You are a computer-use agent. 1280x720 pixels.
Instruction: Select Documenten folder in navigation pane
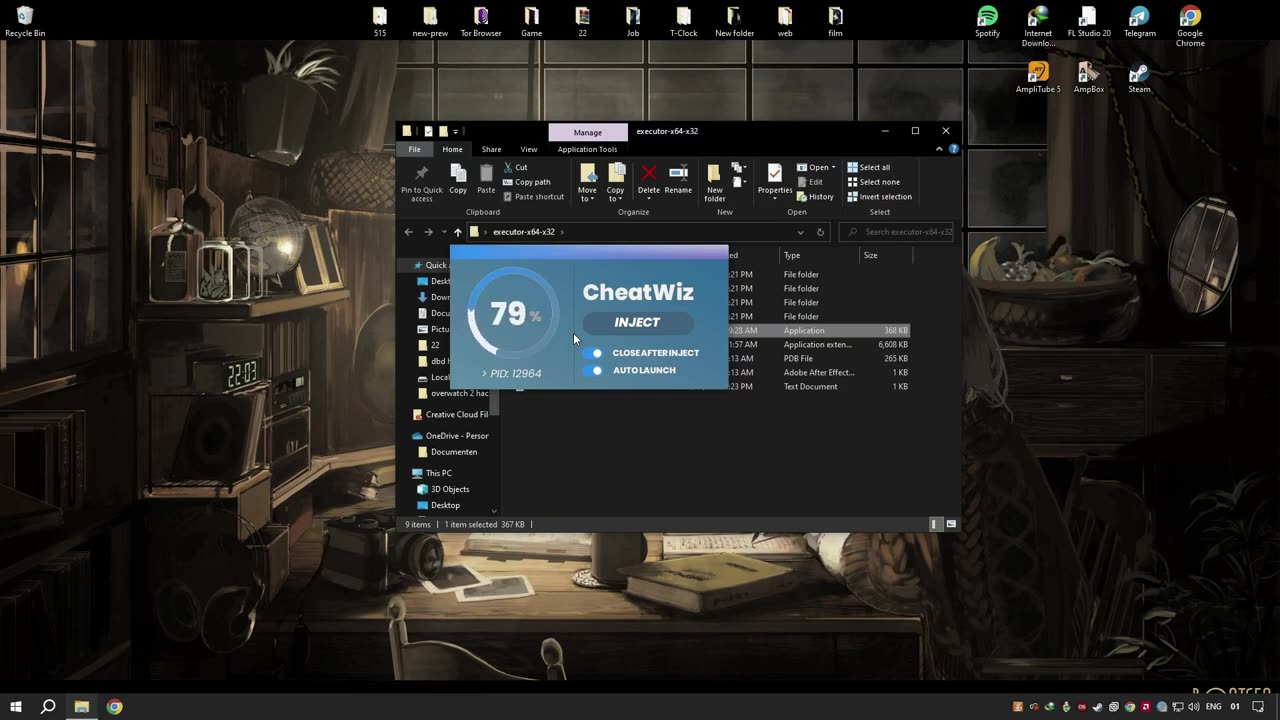tap(447, 452)
